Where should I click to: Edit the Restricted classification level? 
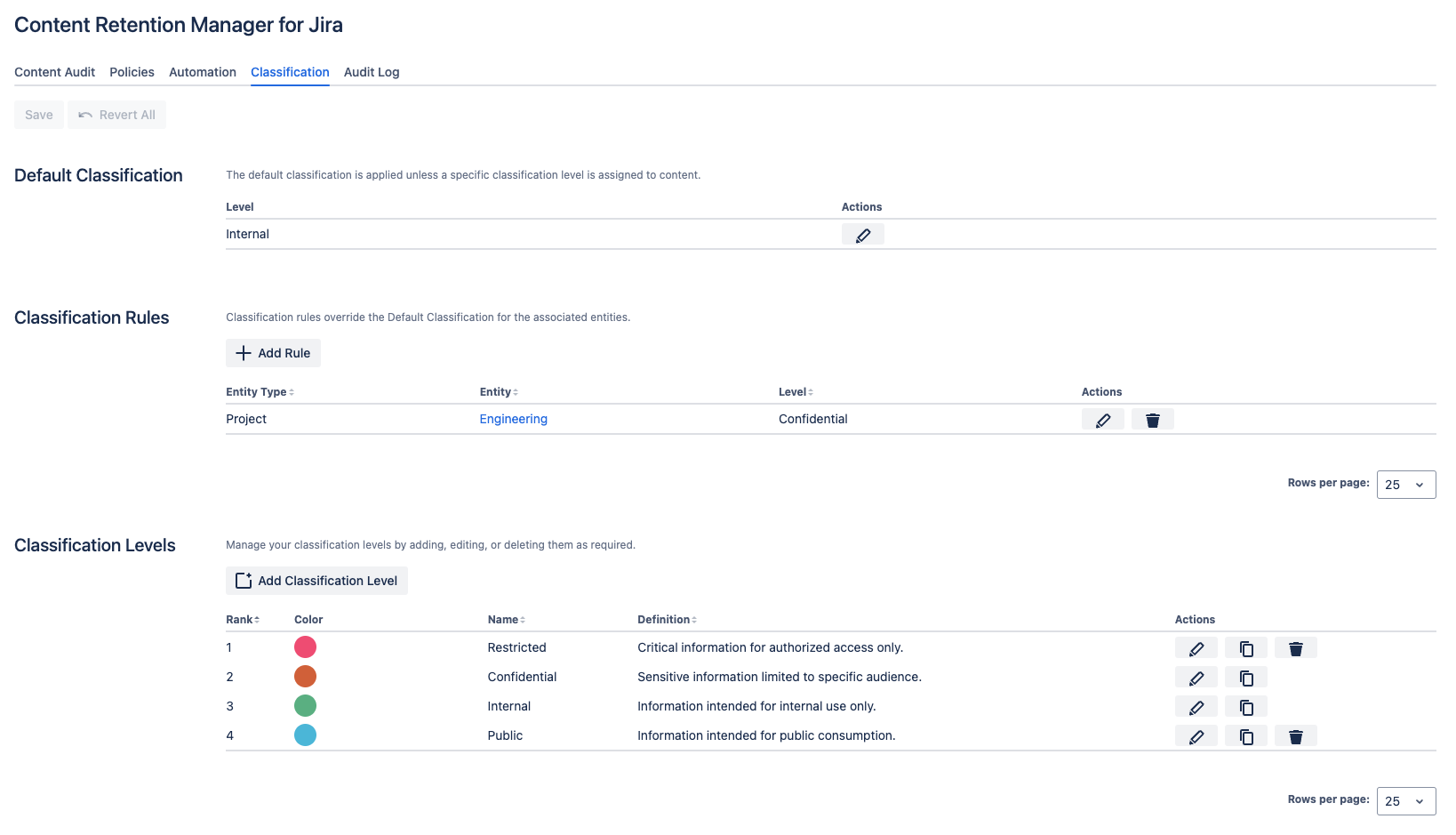pos(1196,648)
